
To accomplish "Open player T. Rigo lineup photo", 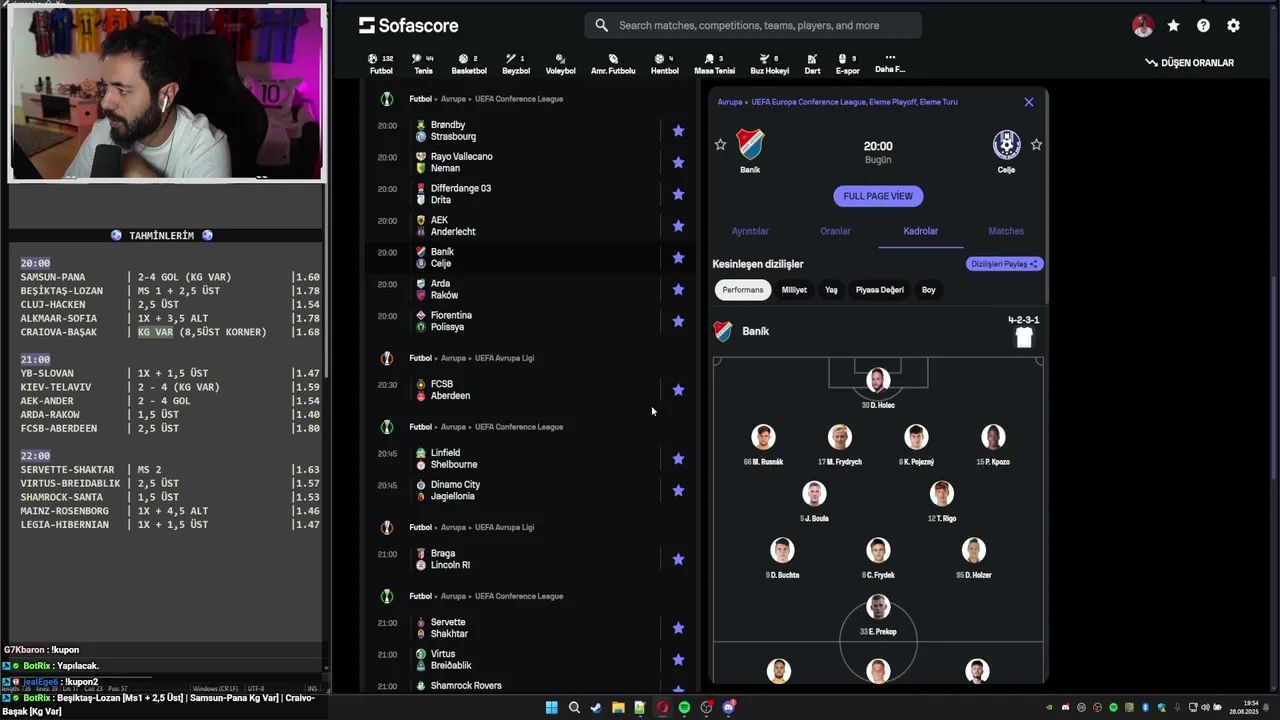I will click(941, 493).
